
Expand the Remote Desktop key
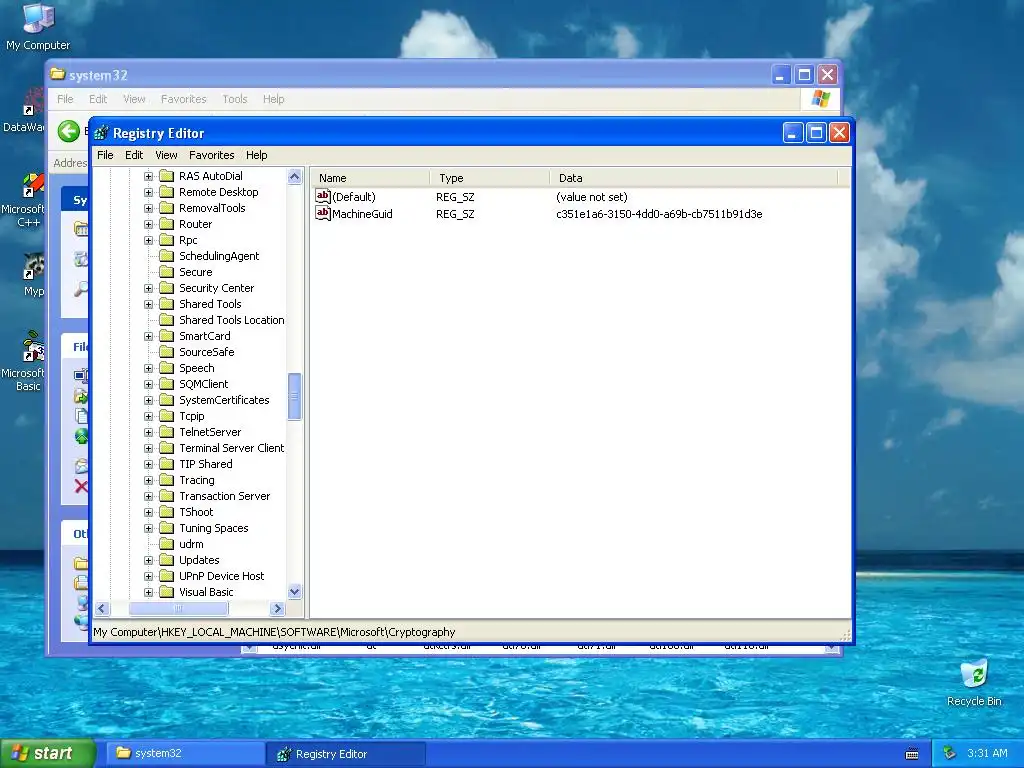point(148,192)
